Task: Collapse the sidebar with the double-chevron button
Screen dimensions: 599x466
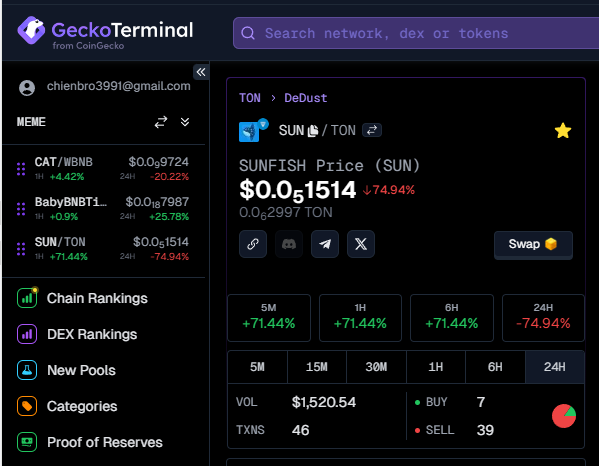Action: tap(201, 71)
